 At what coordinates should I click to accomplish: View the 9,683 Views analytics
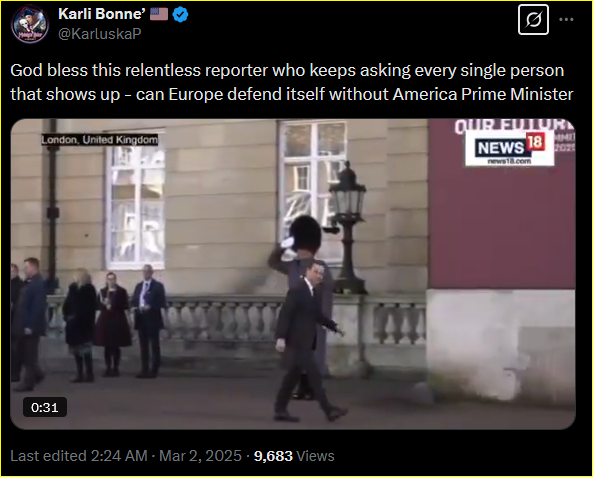click(294, 456)
